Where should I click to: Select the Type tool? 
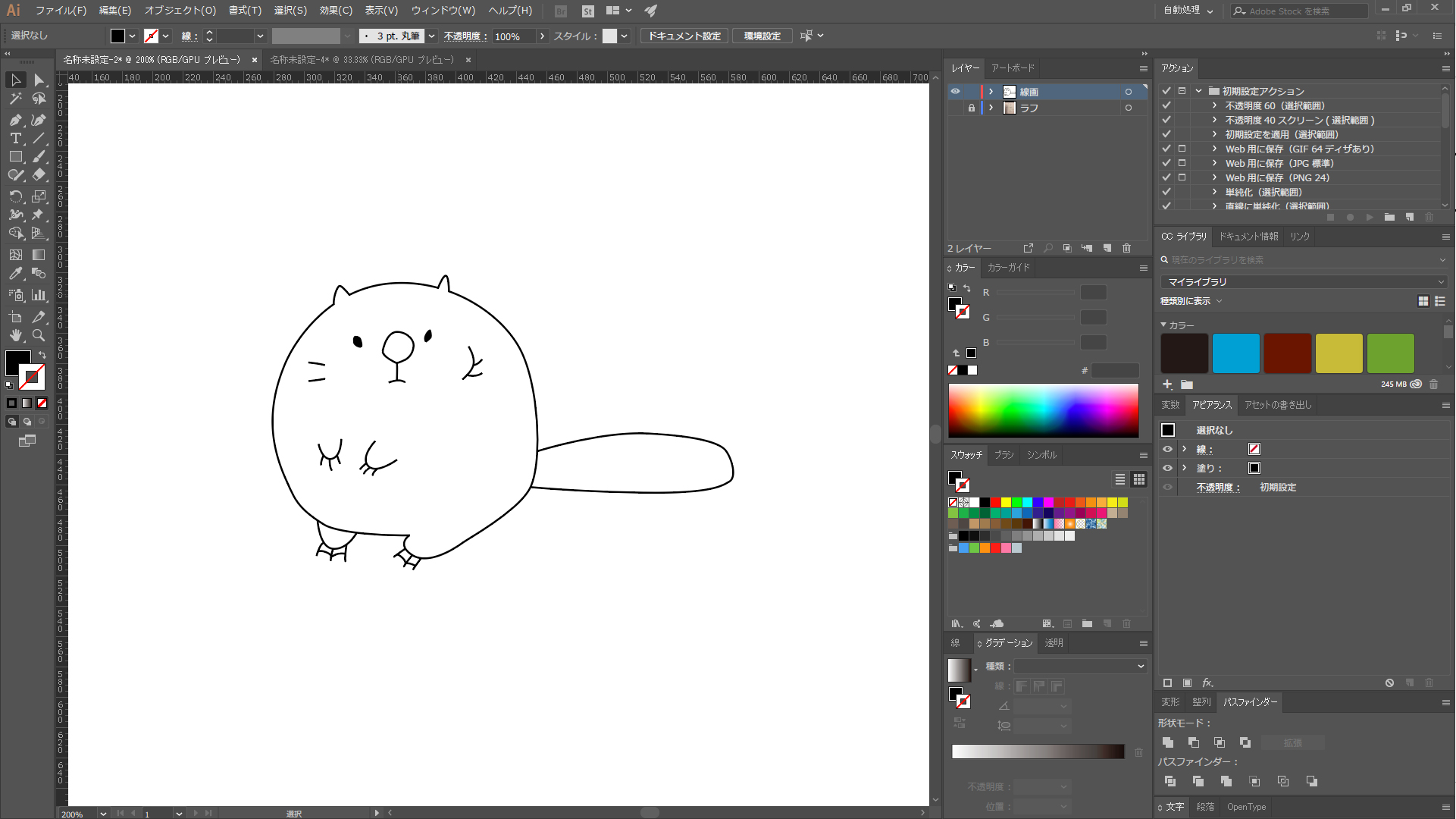15,138
